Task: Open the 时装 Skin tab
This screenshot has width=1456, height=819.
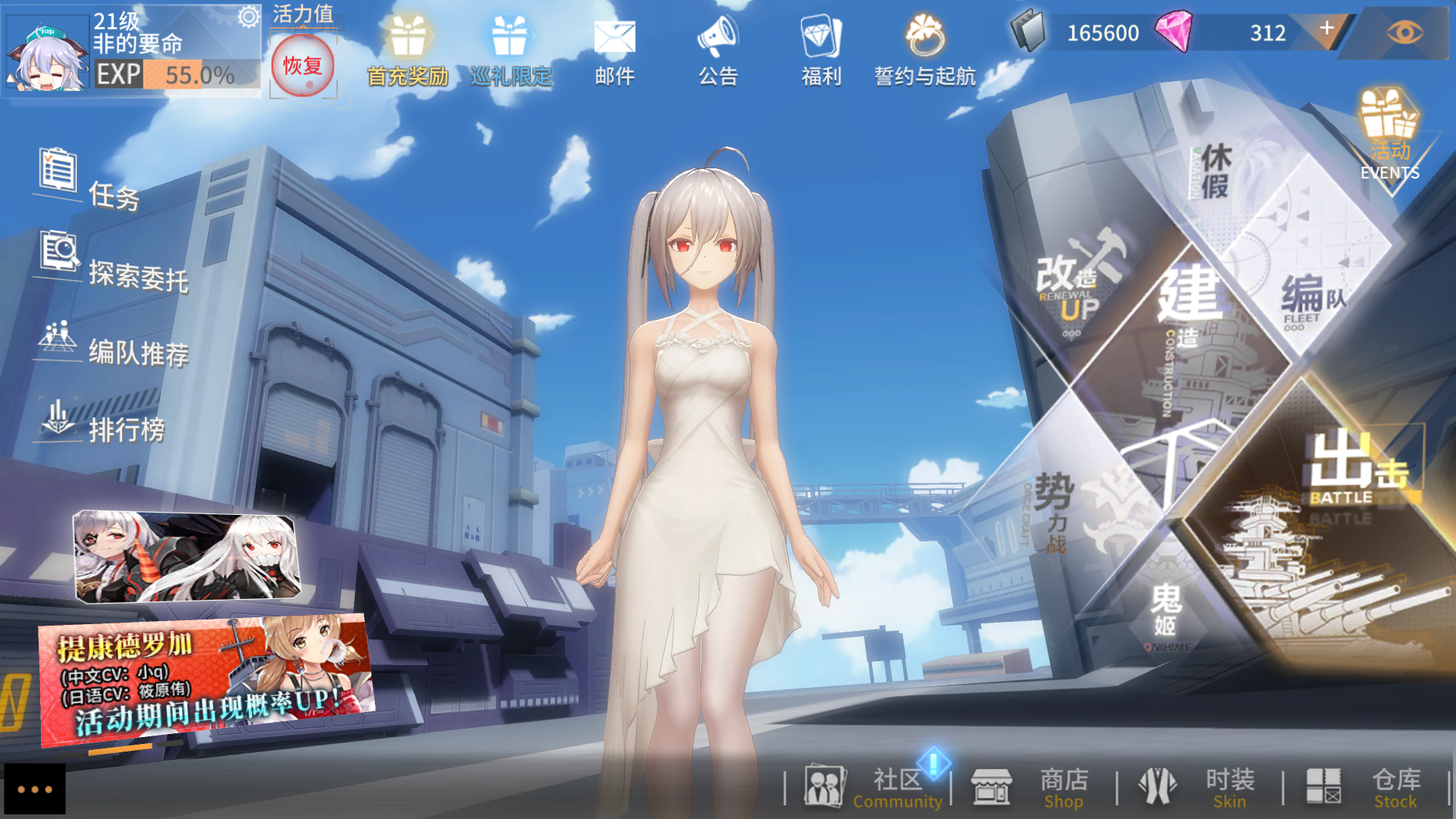Action: tap(1197, 787)
